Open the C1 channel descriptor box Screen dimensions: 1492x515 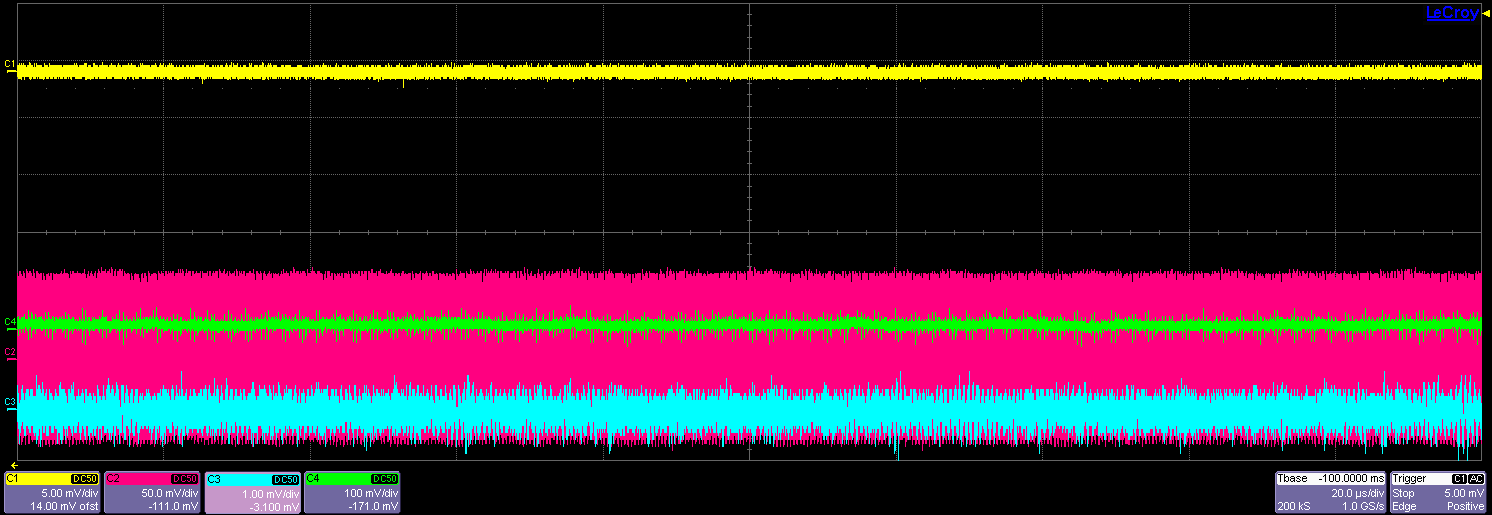[x=51, y=493]
